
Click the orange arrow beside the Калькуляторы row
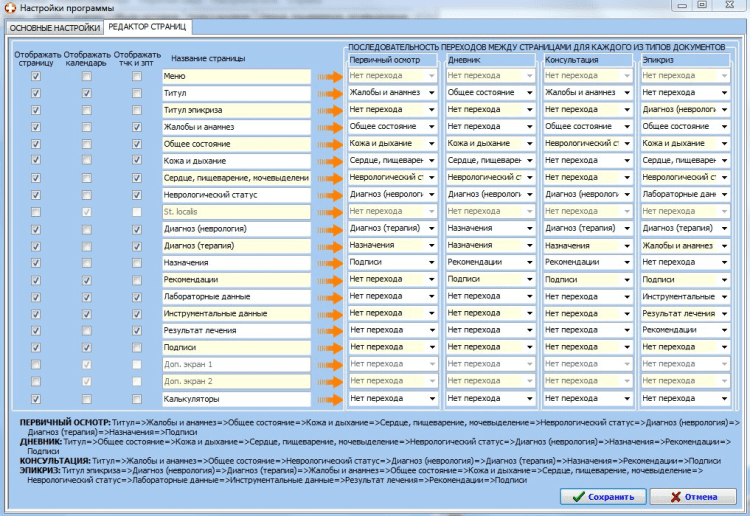(330, 399)
